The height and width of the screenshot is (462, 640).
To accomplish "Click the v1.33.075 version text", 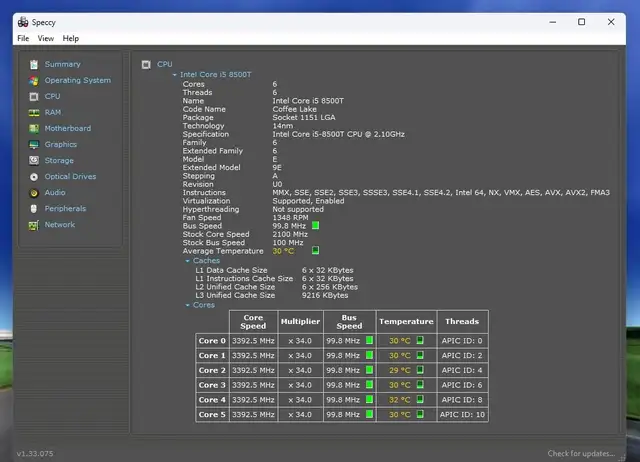I will (35, 453).
